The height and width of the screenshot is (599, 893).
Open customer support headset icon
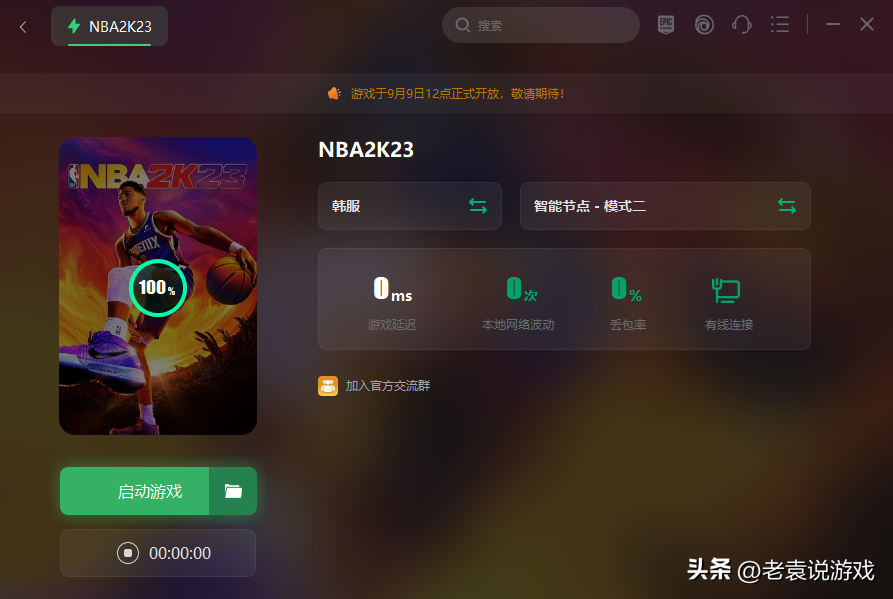click(742, 25)
